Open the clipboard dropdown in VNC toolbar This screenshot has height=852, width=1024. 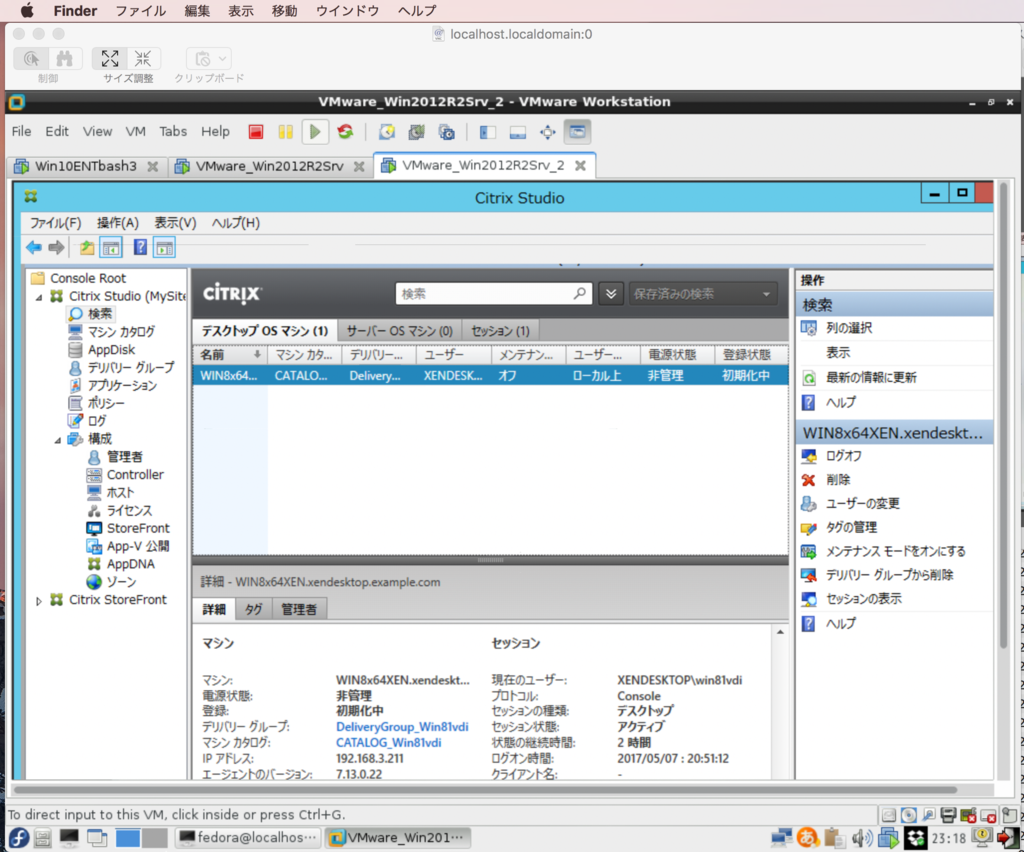[x=208, y=59]
